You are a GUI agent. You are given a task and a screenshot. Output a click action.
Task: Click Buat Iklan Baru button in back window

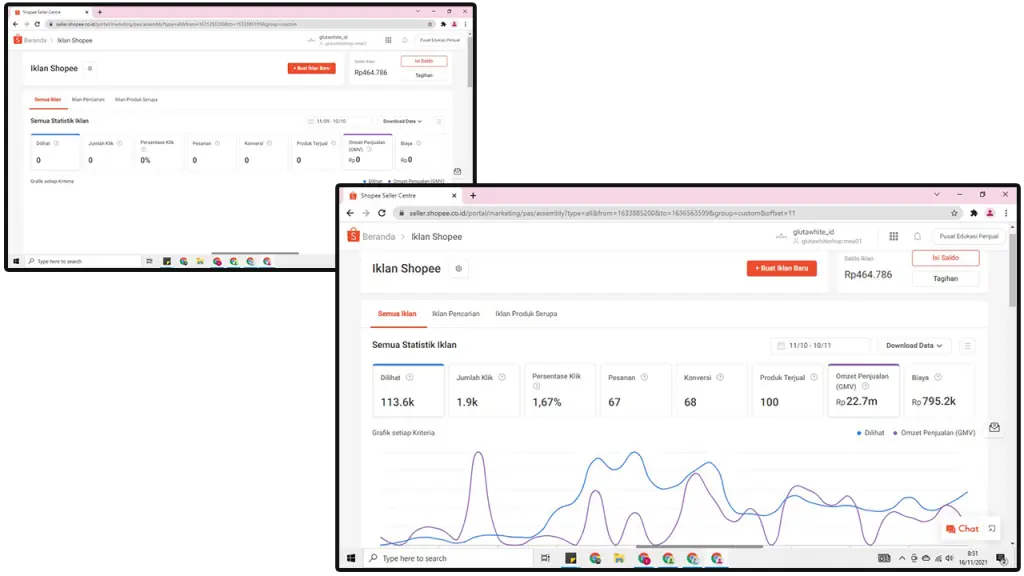coord(312,68)
